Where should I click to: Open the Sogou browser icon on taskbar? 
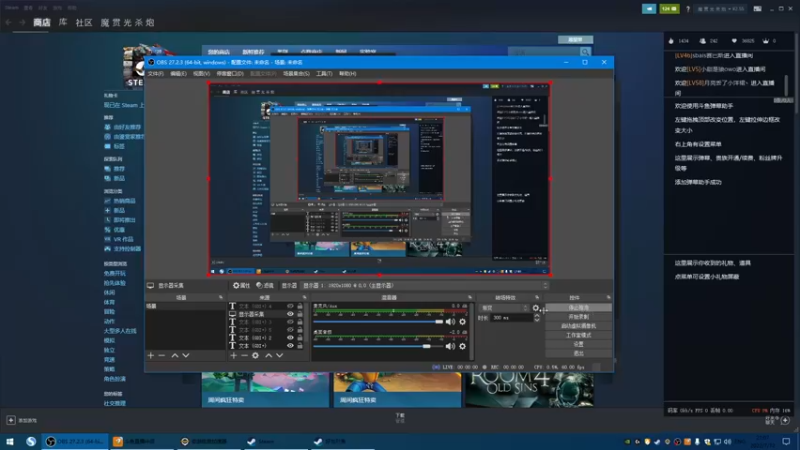click(x=31, y=441)
